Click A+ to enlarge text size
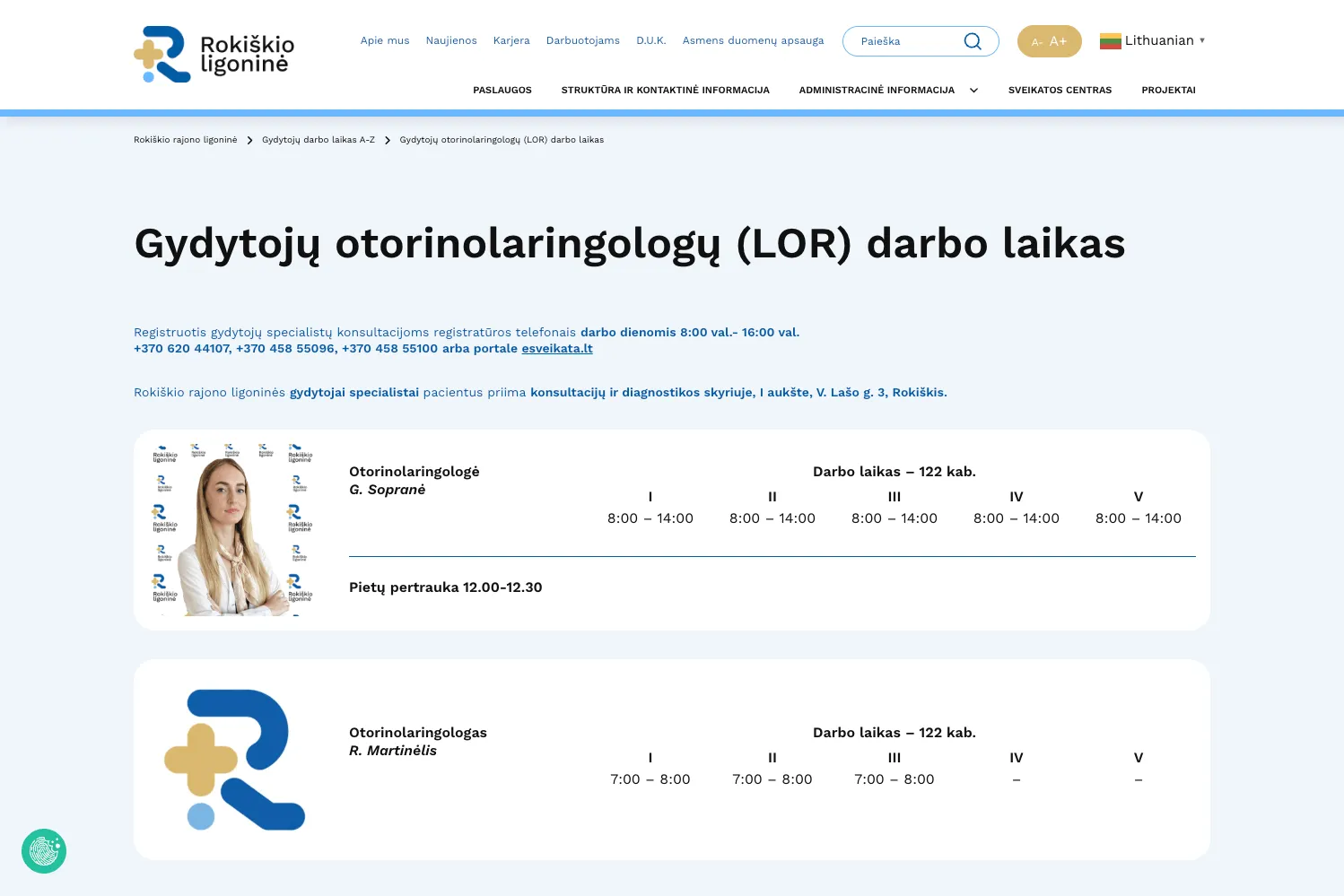Screen dimensions: 1344x896 pos(1057,40)
